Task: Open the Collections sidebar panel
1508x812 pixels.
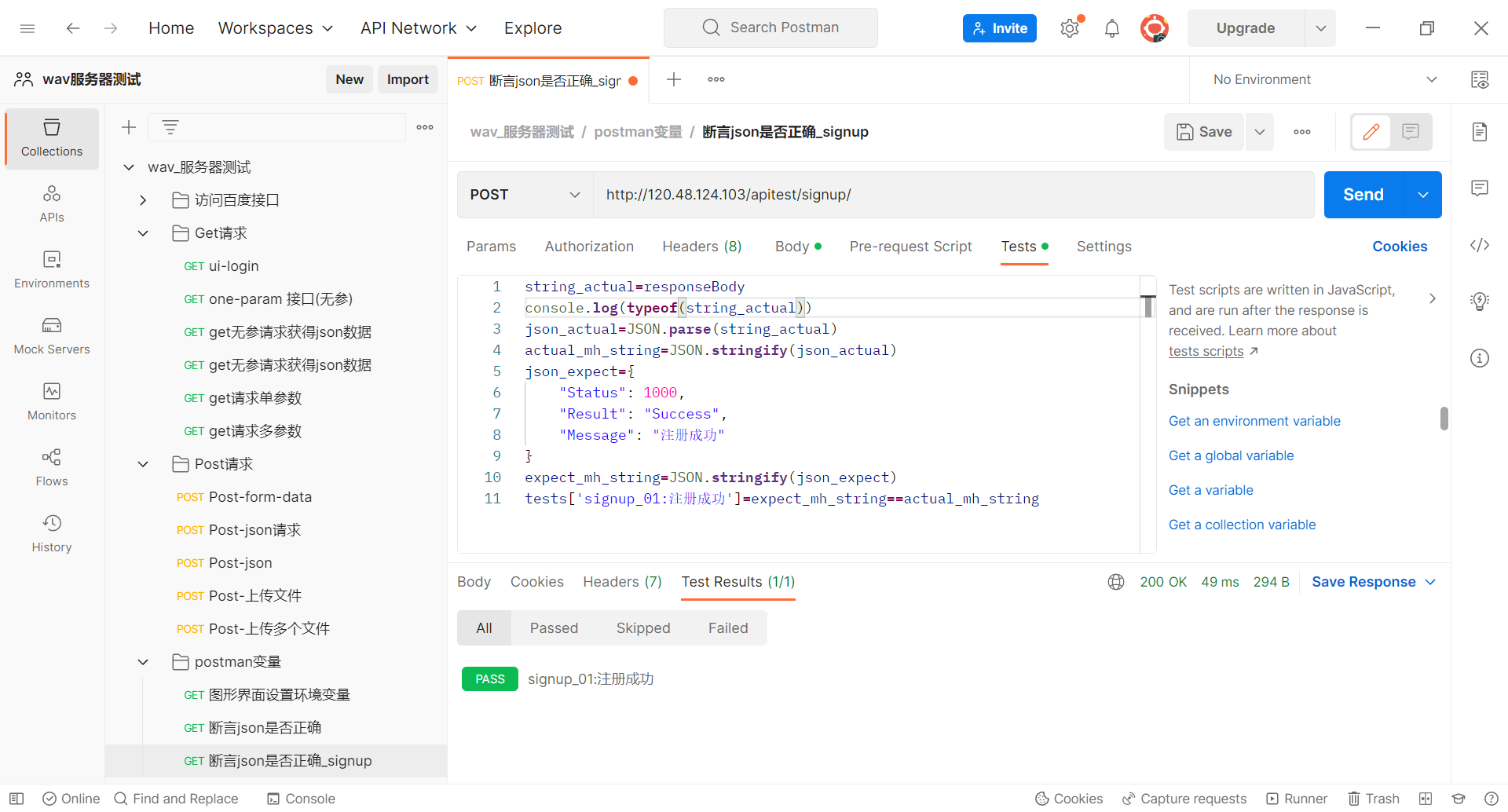Action: click(52, 138)
